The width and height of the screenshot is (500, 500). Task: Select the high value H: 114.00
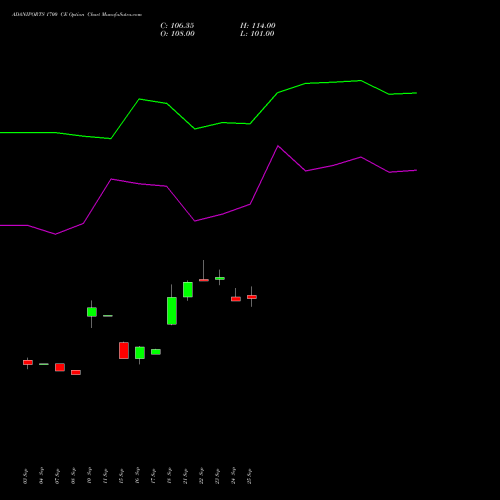(x=258, y=26)
